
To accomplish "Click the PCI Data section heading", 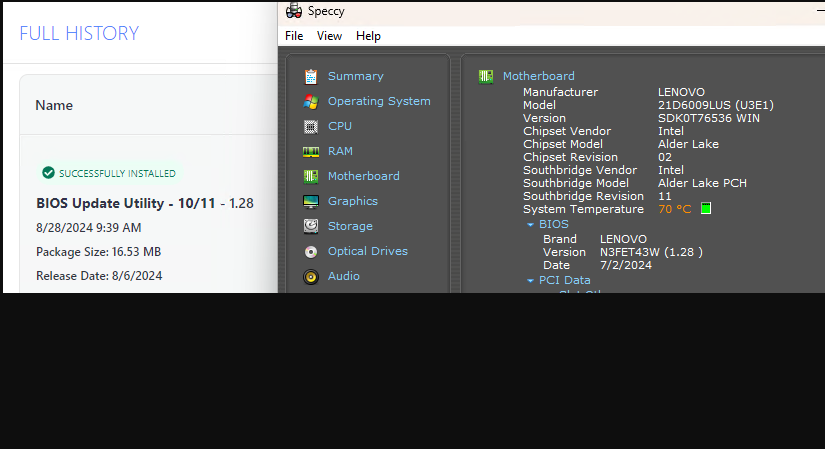I will [565, 280].
